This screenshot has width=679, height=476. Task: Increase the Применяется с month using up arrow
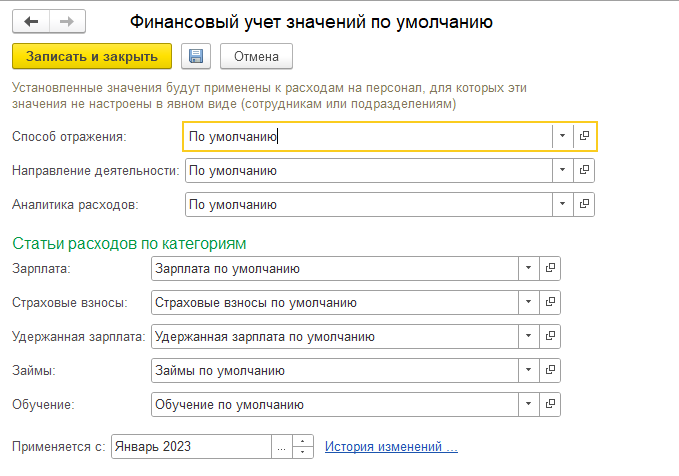point(303,441)
